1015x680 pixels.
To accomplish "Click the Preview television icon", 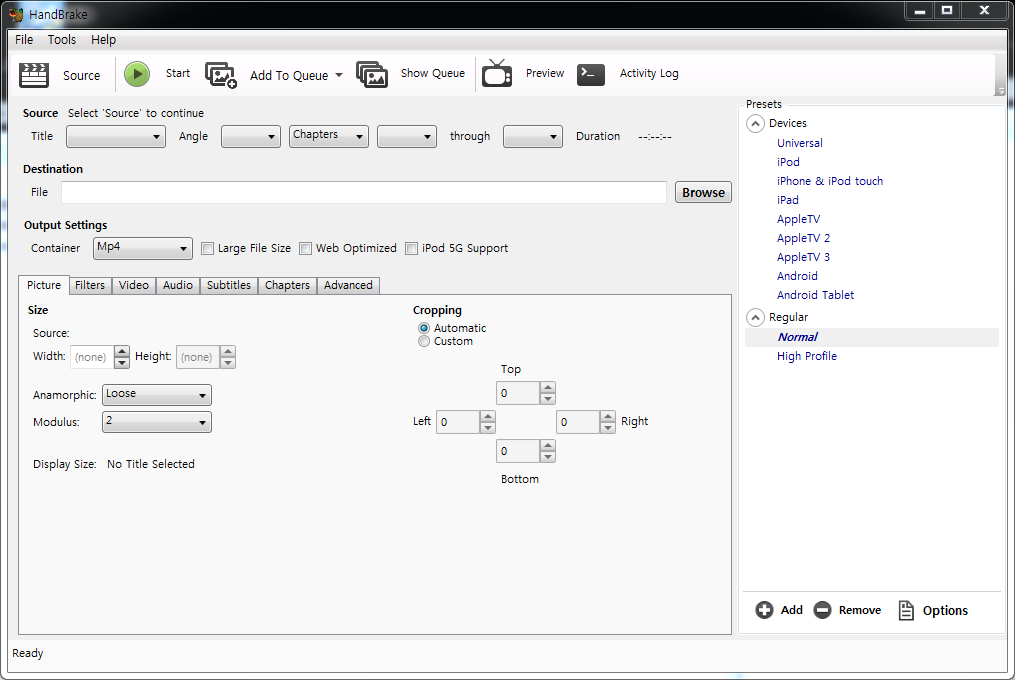I will (x=496, y=73).
